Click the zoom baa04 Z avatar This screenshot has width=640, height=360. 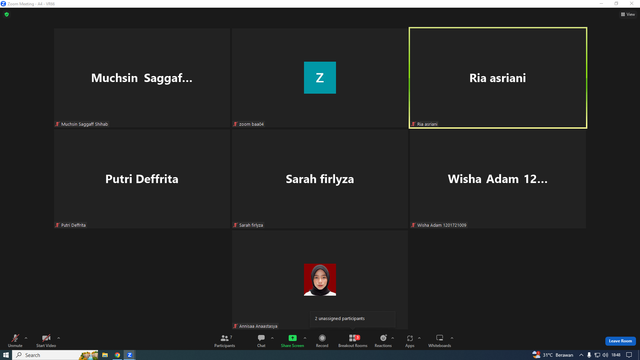(320, 78)
